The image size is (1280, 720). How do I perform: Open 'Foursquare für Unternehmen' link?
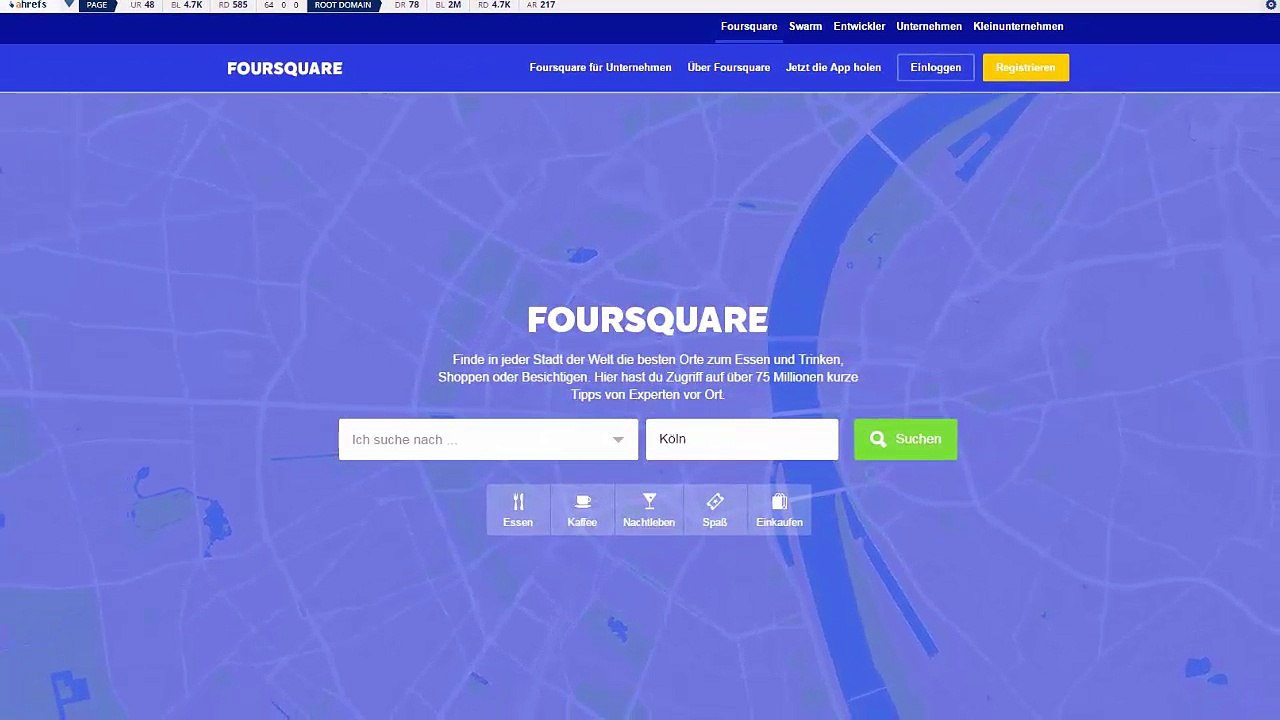pos(600,68)
